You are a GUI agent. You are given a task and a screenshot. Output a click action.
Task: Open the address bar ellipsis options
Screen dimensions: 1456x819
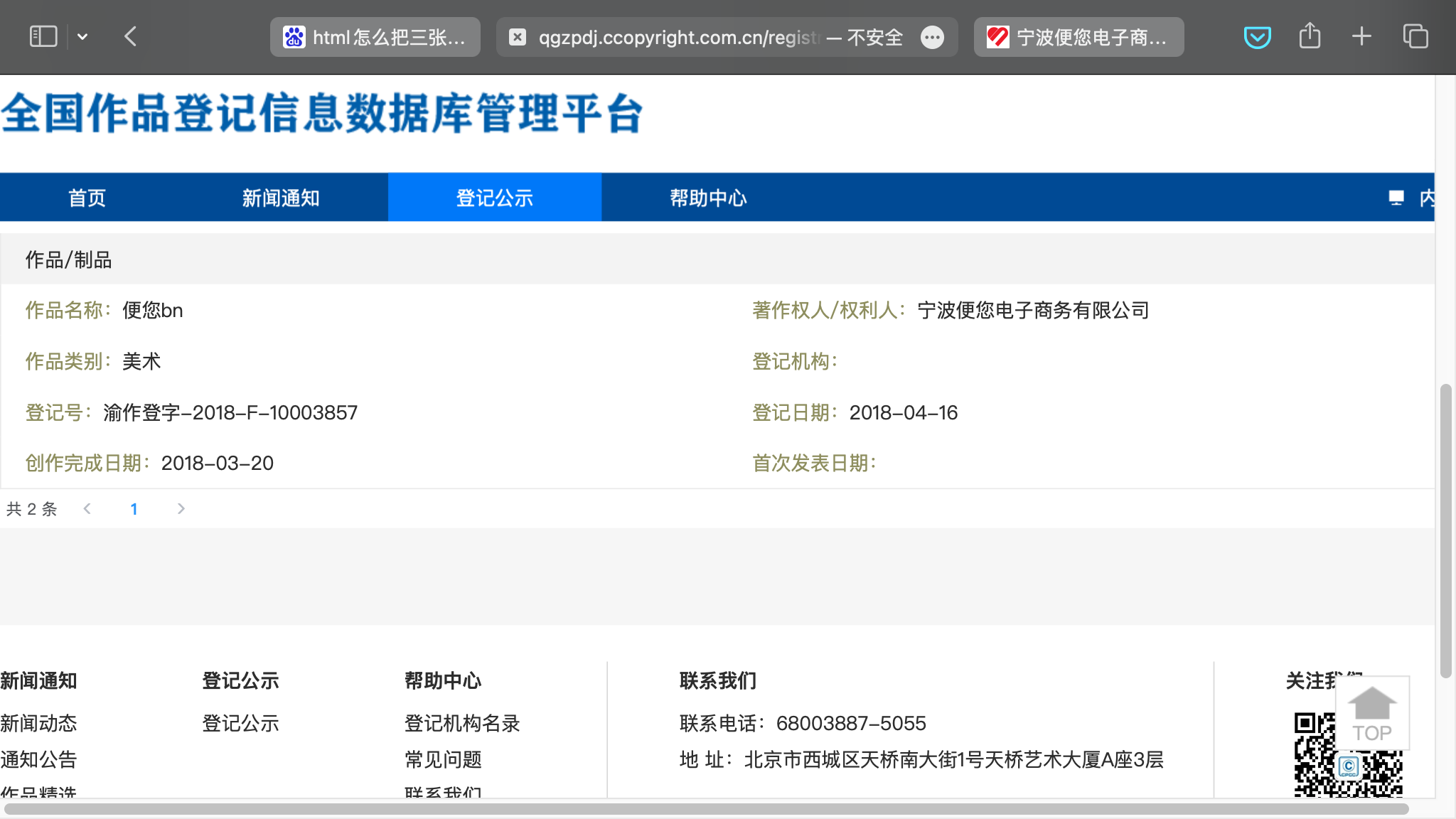[932, 37]
